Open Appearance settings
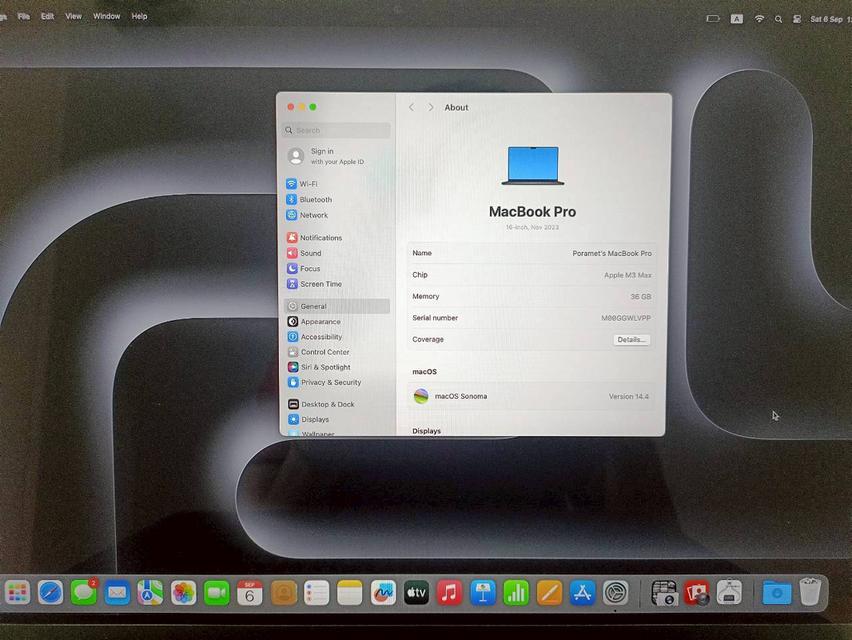852x640 pixels. pos(314,322)
